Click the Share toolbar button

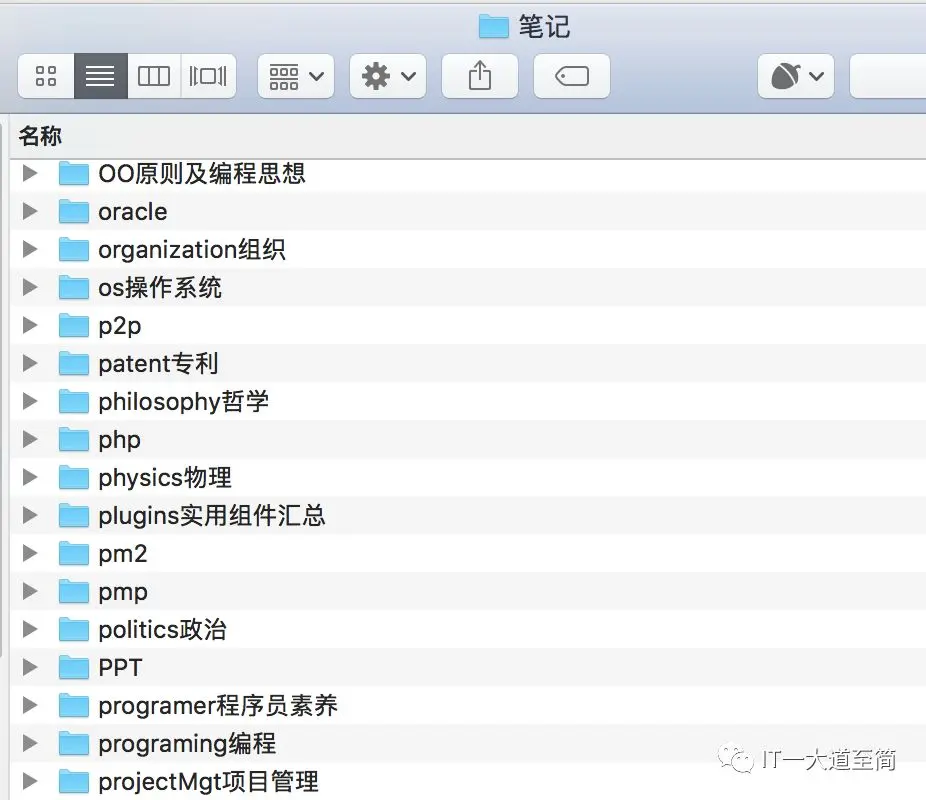(480, 76)
